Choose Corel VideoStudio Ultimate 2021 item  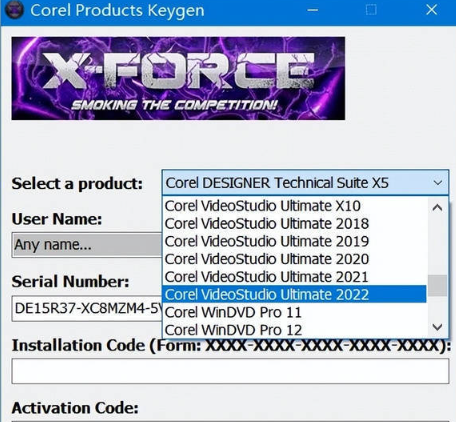point(294,277)
